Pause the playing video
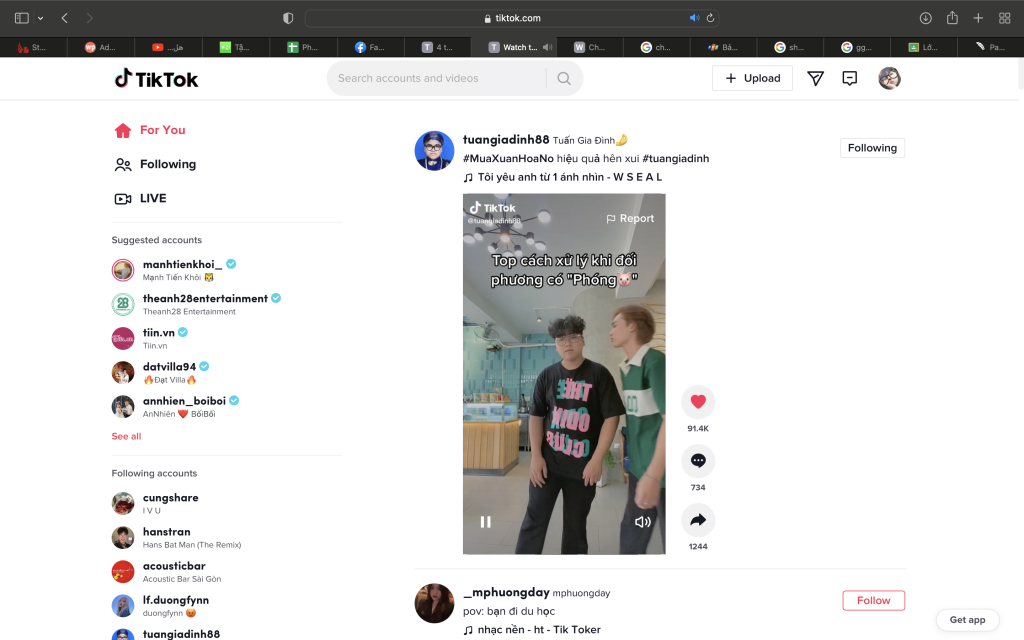1024x640 pixels. [485, 522]
